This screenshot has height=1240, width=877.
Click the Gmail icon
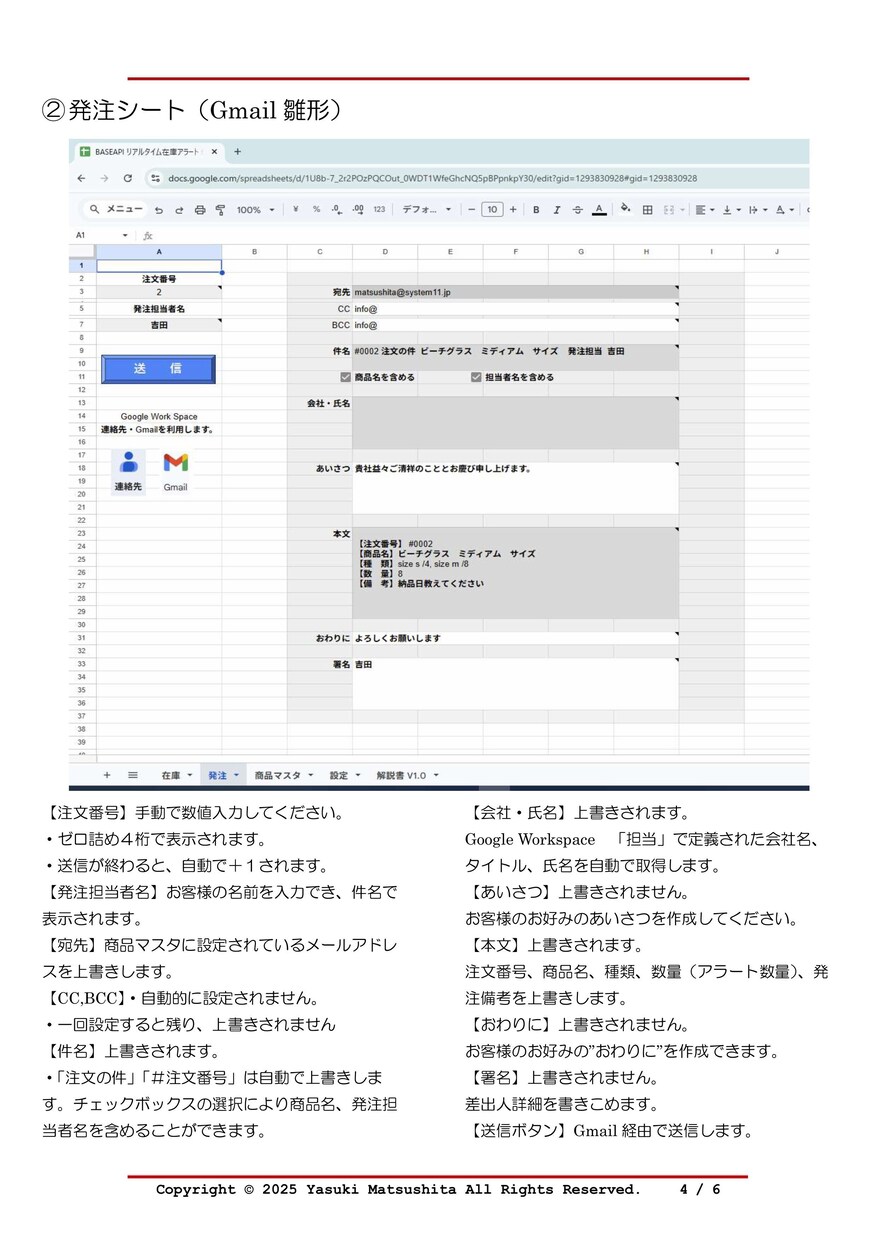pos(175,471)
